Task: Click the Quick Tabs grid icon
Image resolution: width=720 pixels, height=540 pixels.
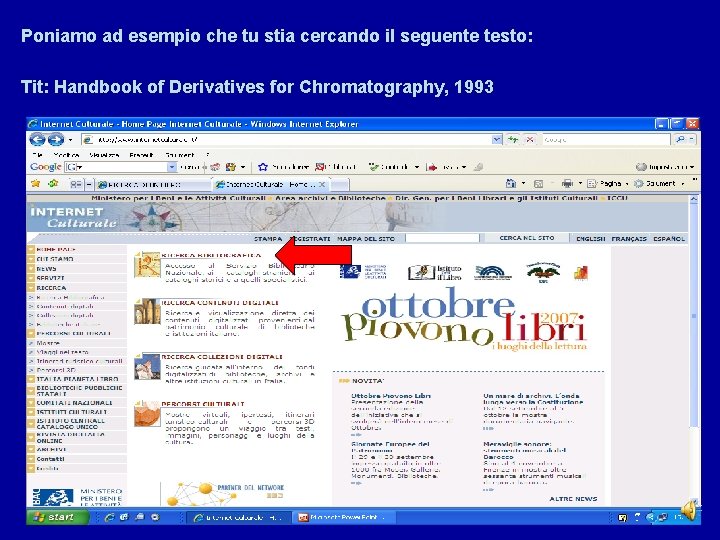Action: (75, 184)
